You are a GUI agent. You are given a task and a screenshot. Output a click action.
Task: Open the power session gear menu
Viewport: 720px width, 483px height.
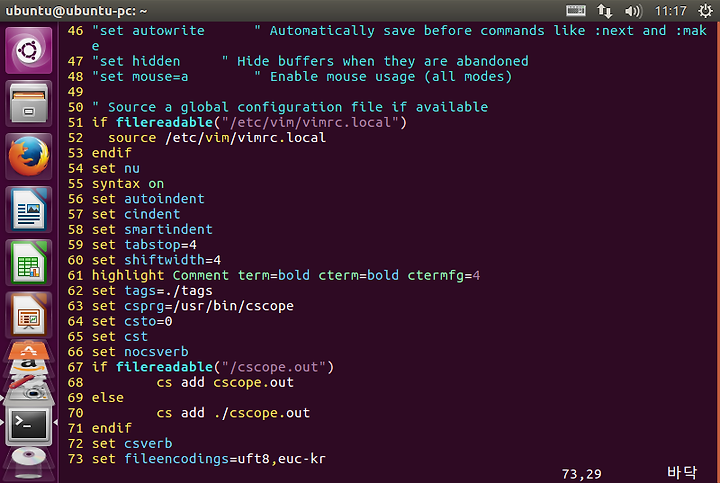[706, 10]
